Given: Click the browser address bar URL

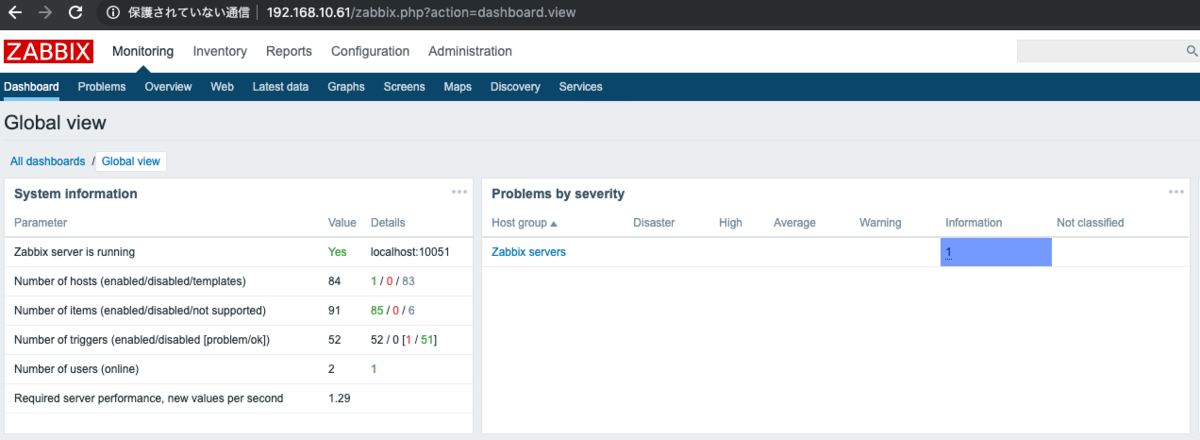Looking at the screenshot, I should (x=422, y=14).
